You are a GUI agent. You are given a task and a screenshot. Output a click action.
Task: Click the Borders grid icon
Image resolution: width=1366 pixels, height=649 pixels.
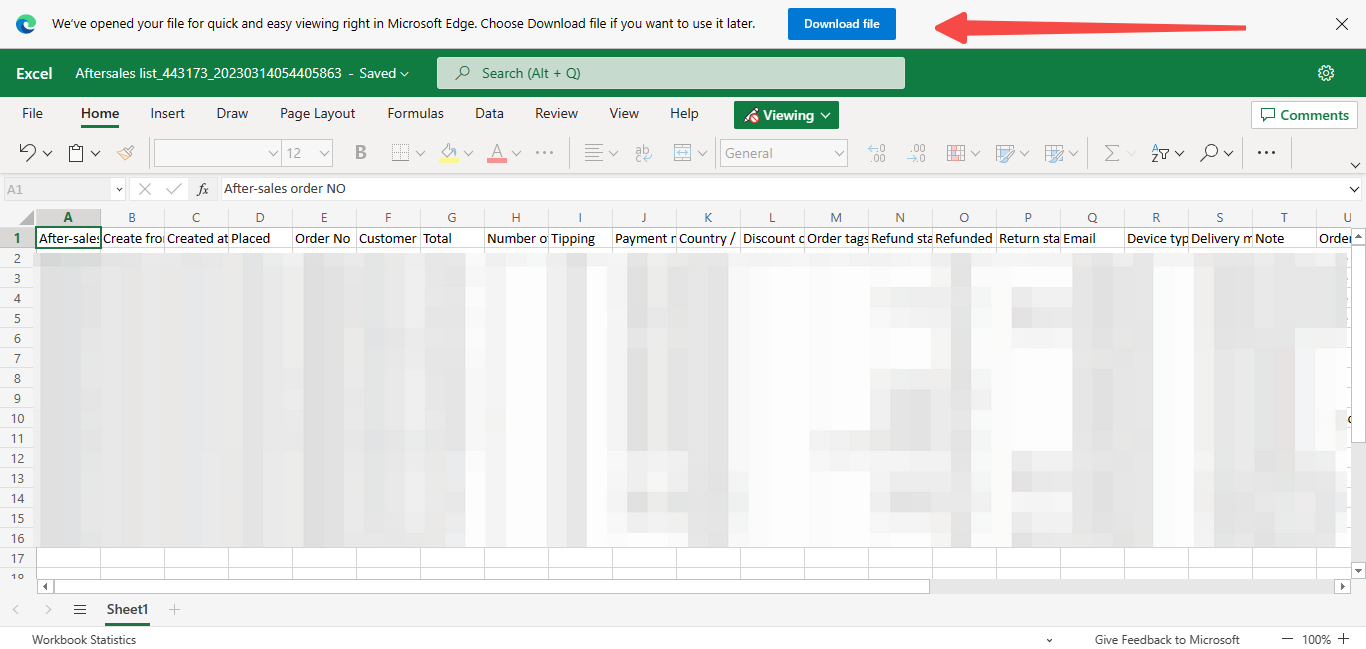coord(400,153)
